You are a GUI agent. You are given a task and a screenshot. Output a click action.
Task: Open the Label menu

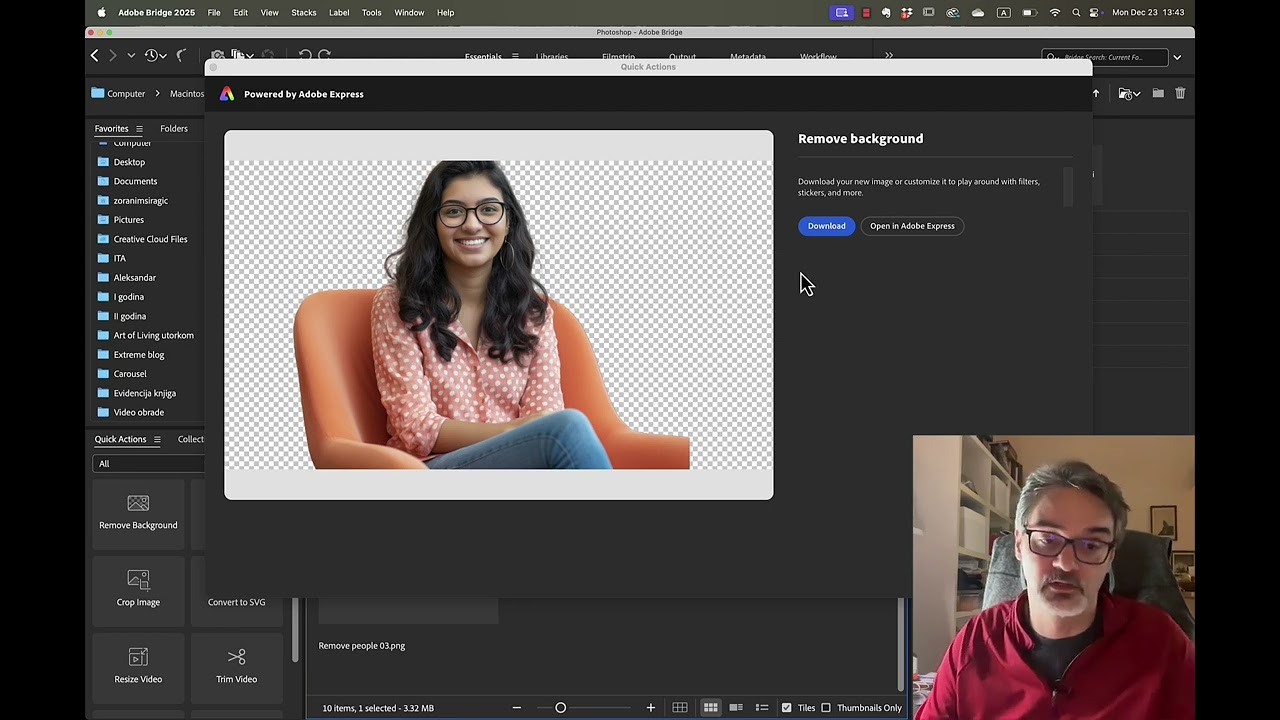pyautogui.click(x=339, y=12)
